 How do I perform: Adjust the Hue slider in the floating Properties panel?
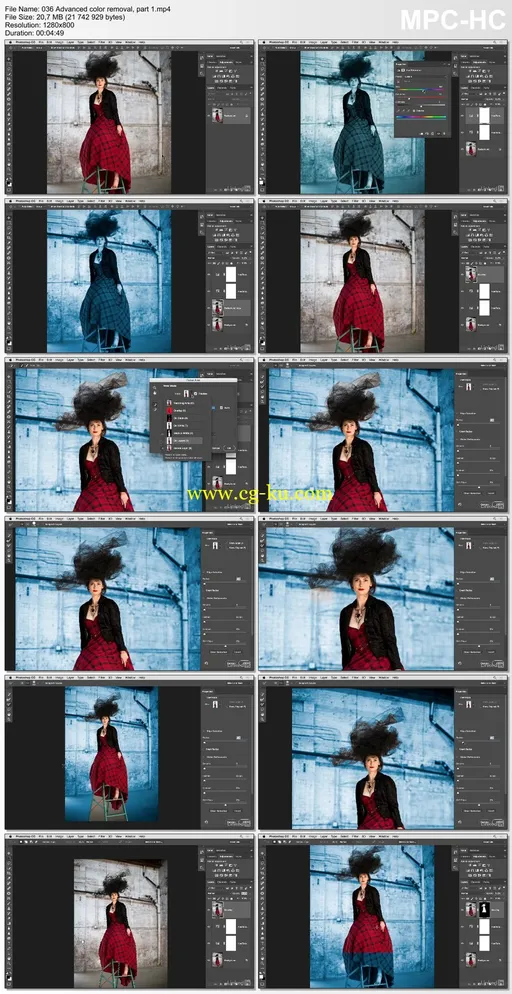421,89
